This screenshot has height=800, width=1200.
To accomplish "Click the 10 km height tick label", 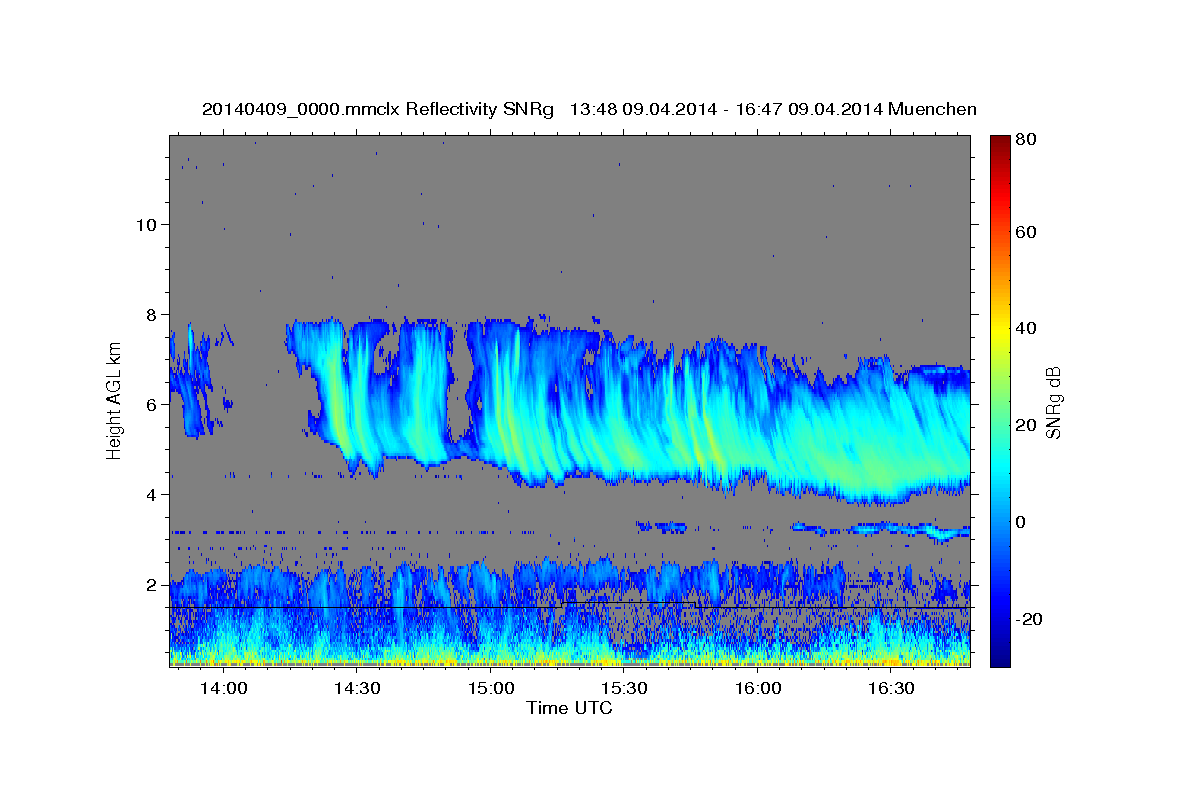I will click(x=147, y=224).
